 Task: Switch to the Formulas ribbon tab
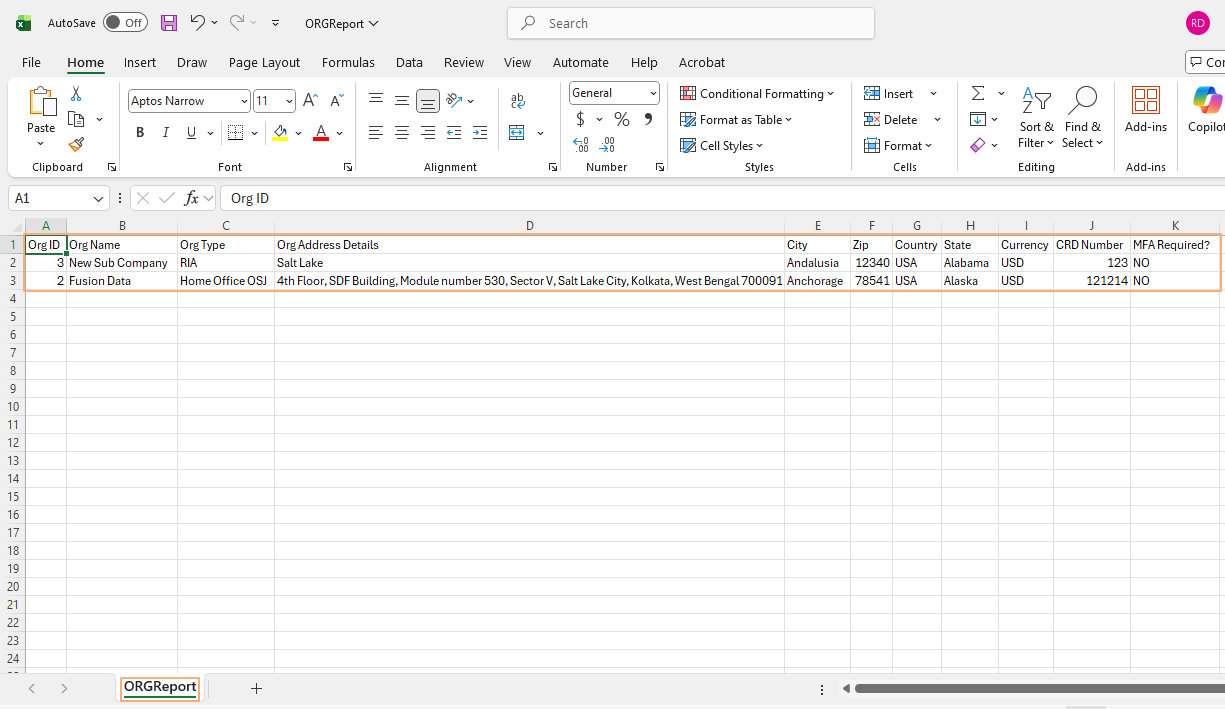pos(348,62)
